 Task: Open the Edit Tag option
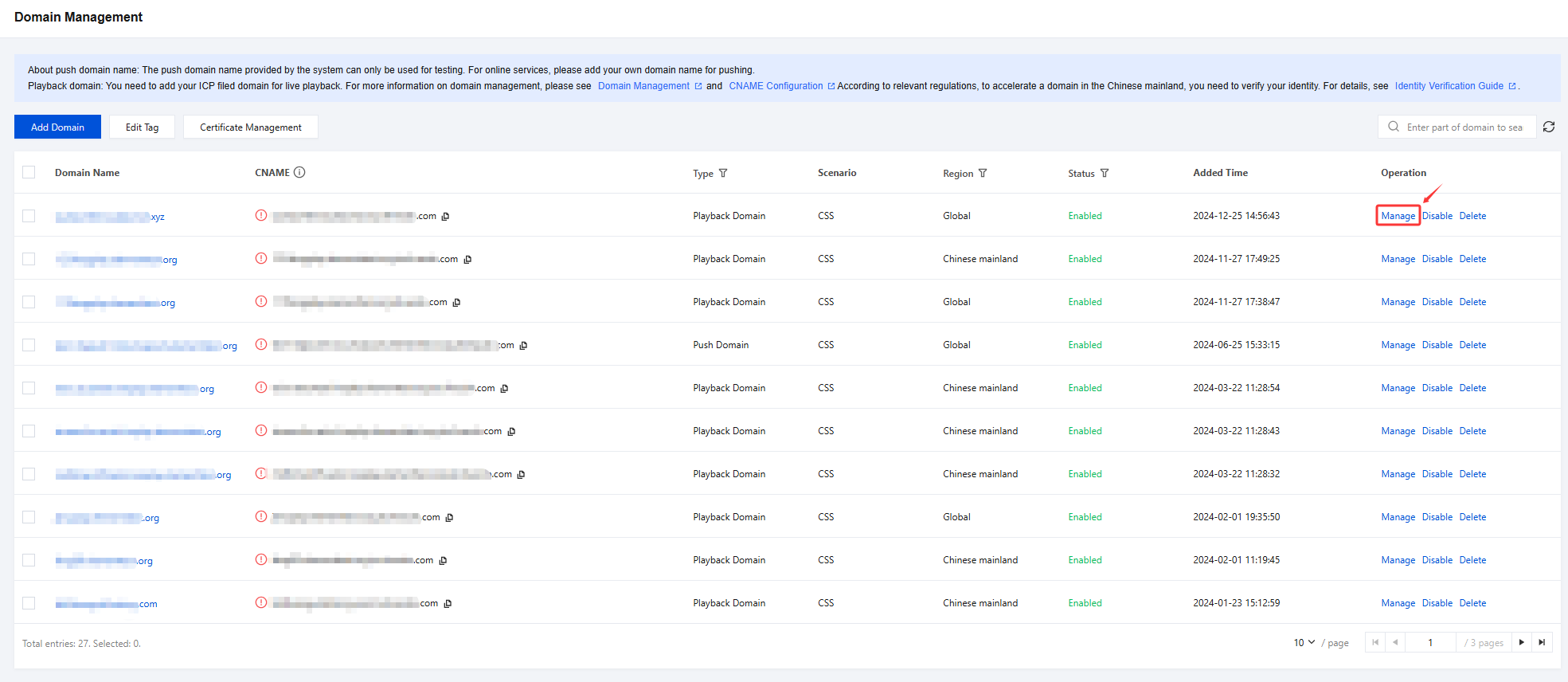[x=142, y=127]
